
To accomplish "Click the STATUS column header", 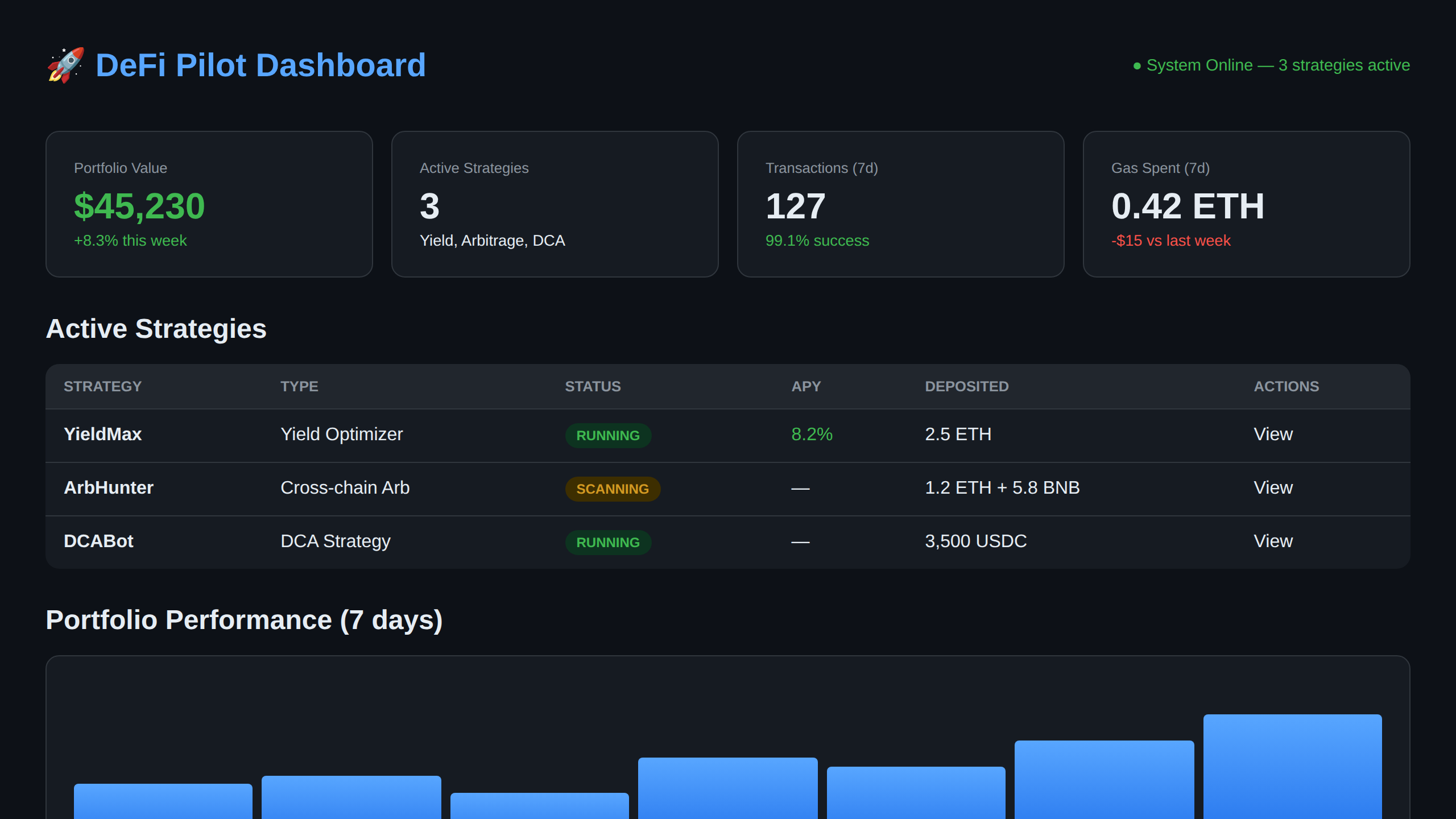I will tap(593, 386).
